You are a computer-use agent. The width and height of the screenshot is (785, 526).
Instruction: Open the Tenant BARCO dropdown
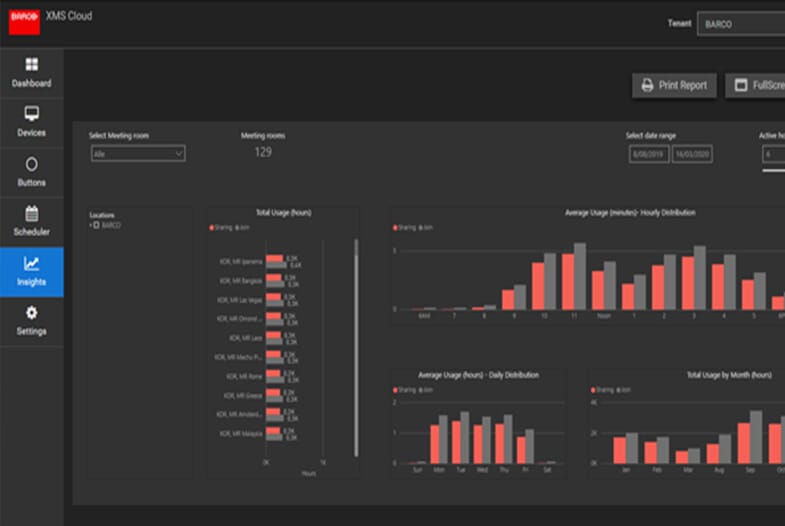click(740, 23)
